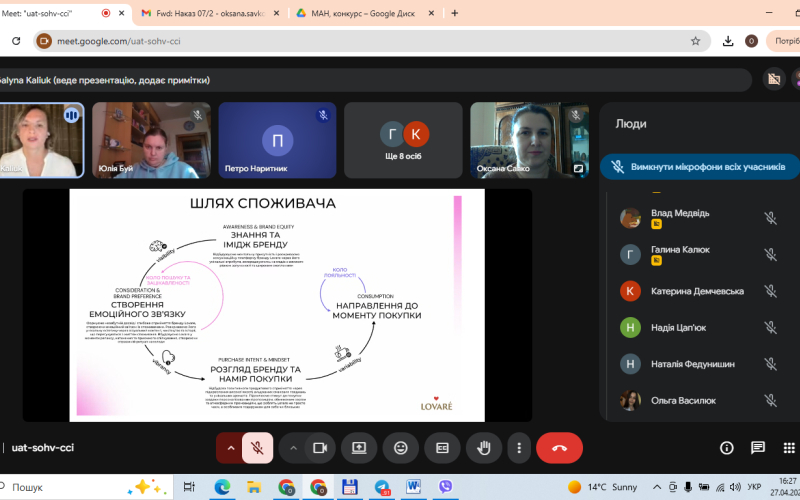Mute microphone icon for Наталія Федунишин
This screenshot has width=800, height=500.
pos(770,364)
